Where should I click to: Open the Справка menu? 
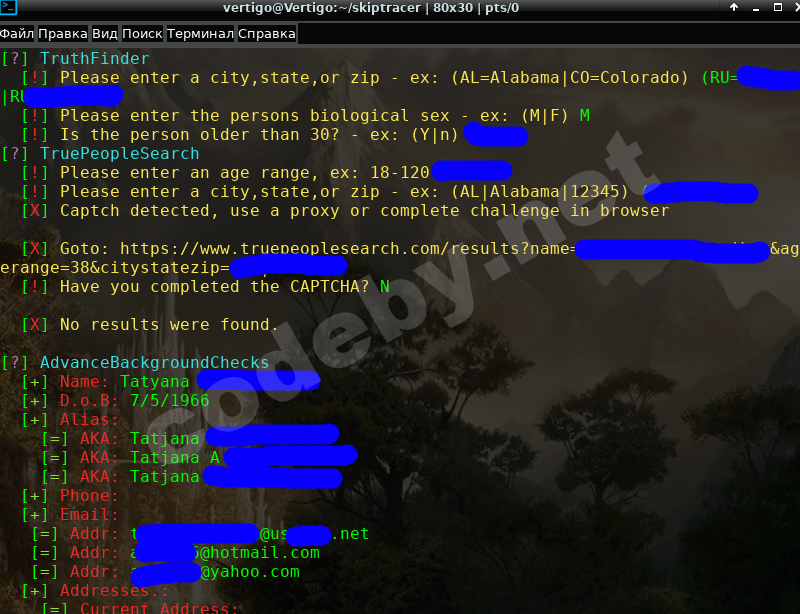266,34
